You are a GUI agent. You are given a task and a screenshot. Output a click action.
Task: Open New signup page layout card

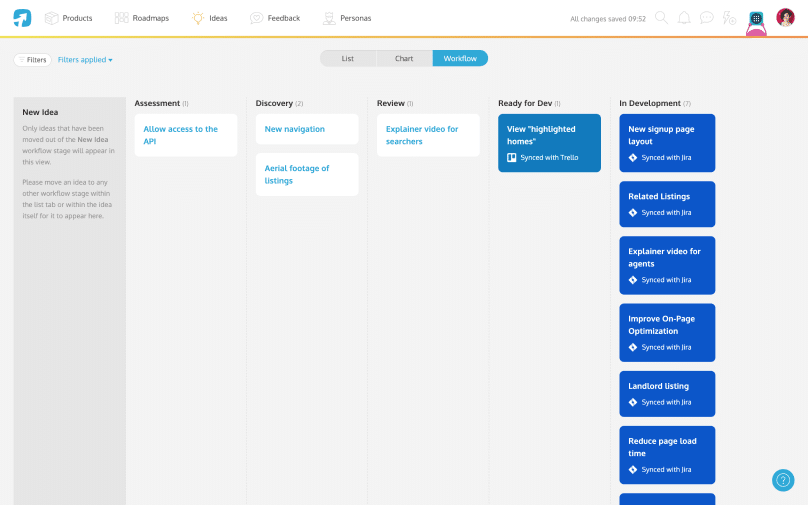[x=667, y=143]
